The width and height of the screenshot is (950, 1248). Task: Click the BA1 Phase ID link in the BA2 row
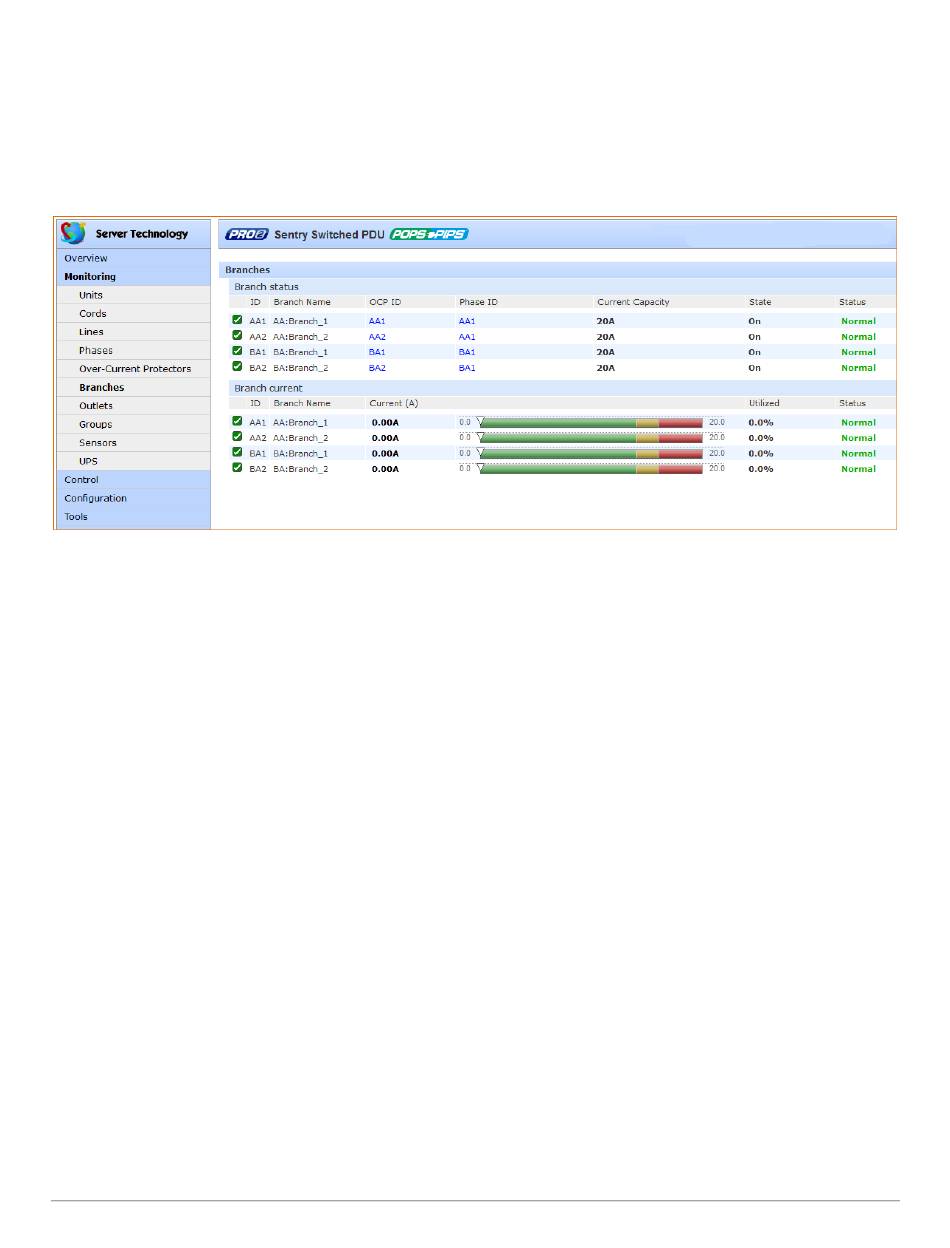(467, 368)
